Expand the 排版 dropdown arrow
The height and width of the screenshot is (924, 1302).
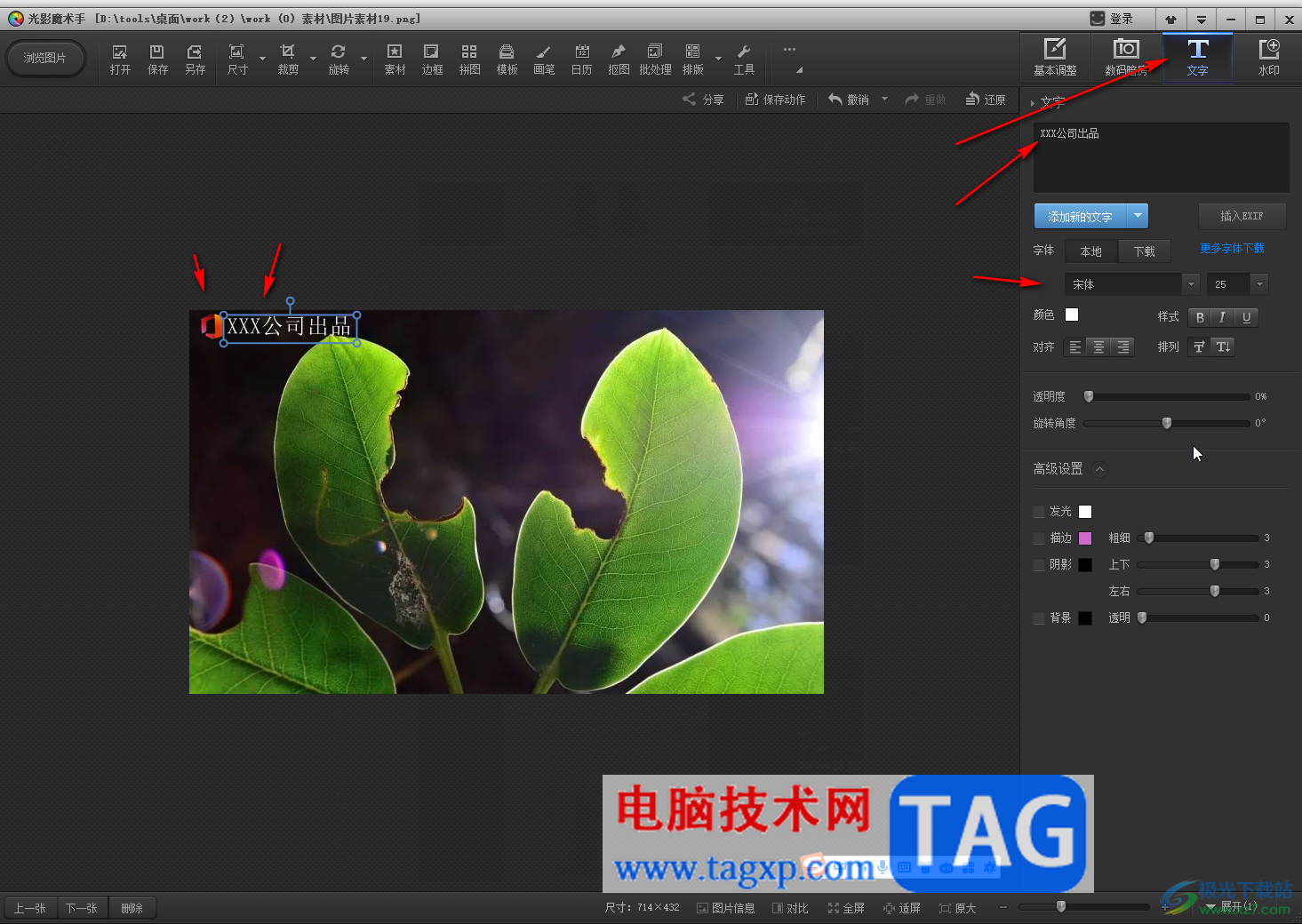coord(718,60)
